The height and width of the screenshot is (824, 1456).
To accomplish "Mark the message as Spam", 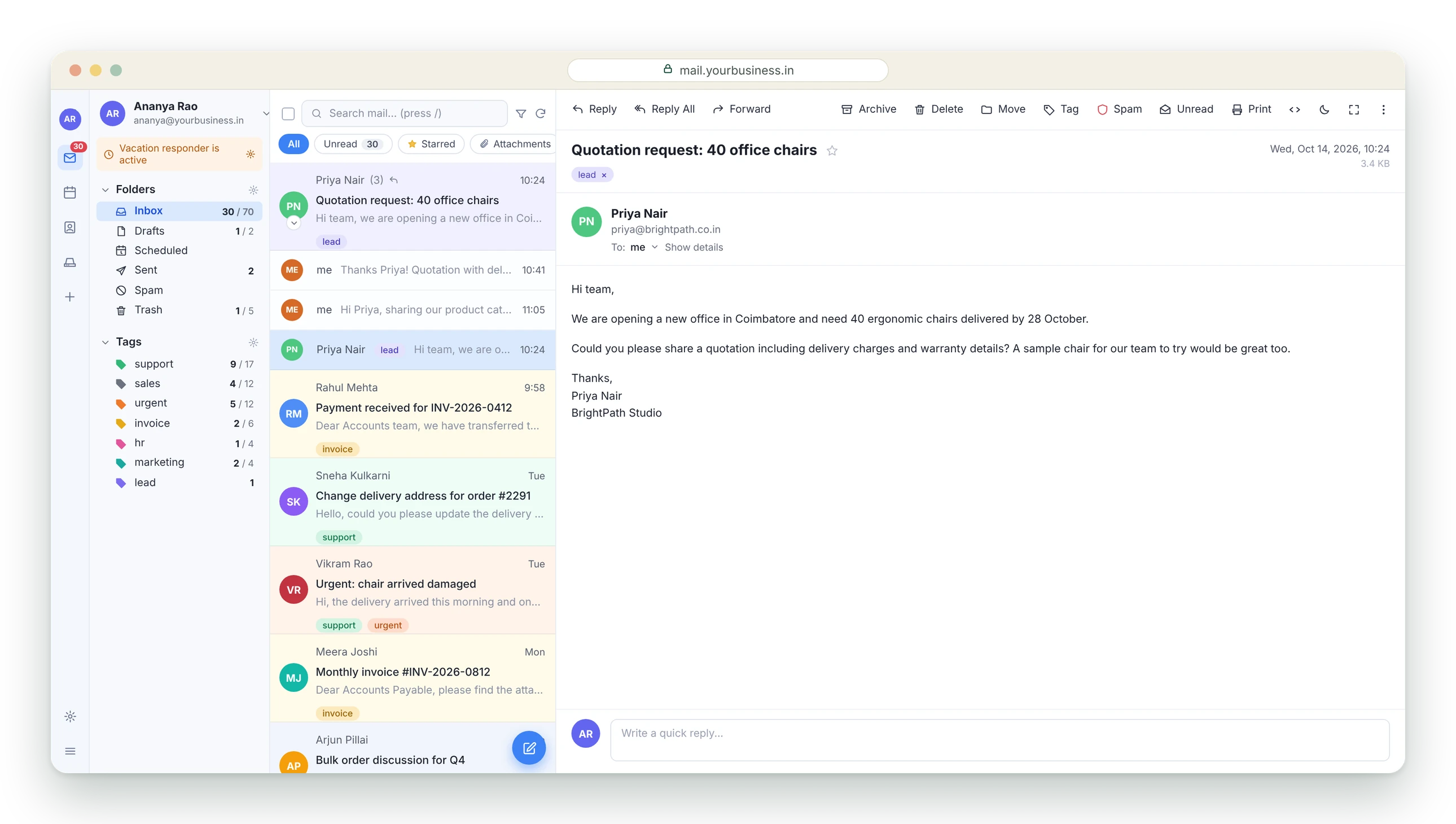I will (1119, 109).
